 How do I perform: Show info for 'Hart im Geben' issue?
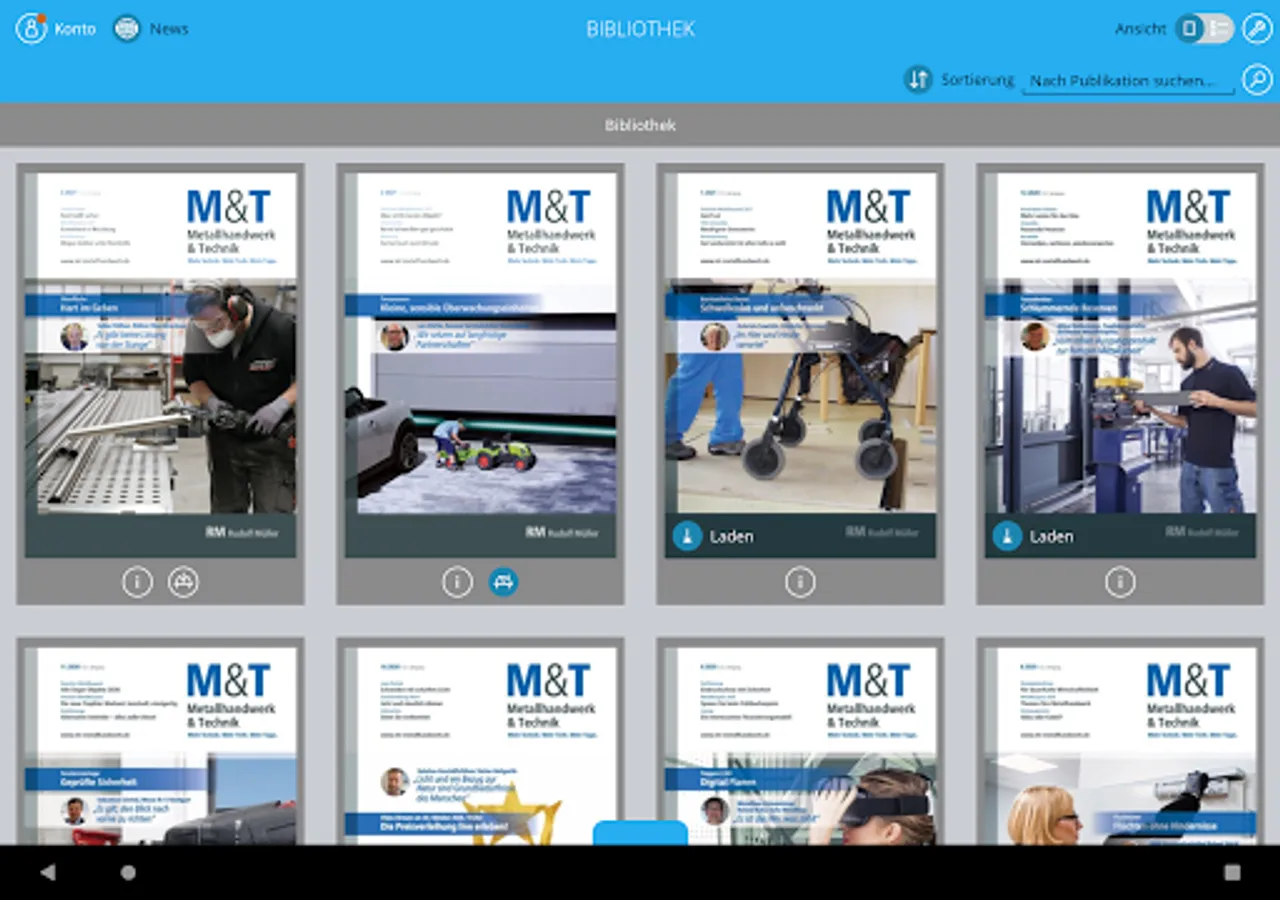pos(138,582)
